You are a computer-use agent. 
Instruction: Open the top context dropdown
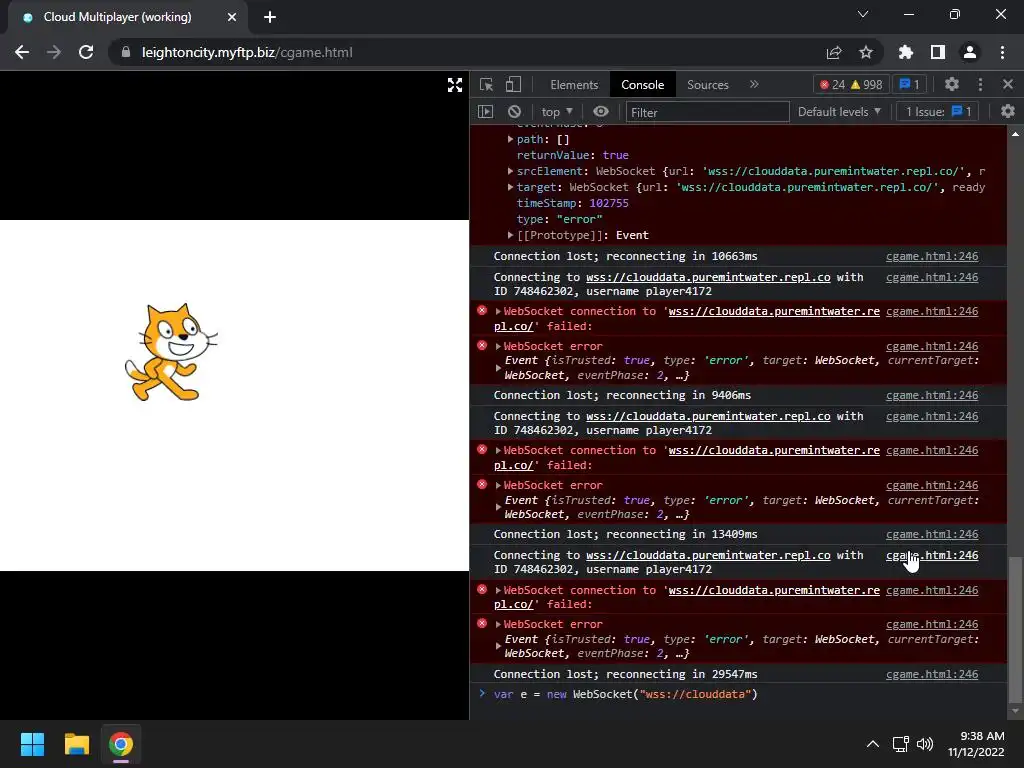(x=556, y=112)
